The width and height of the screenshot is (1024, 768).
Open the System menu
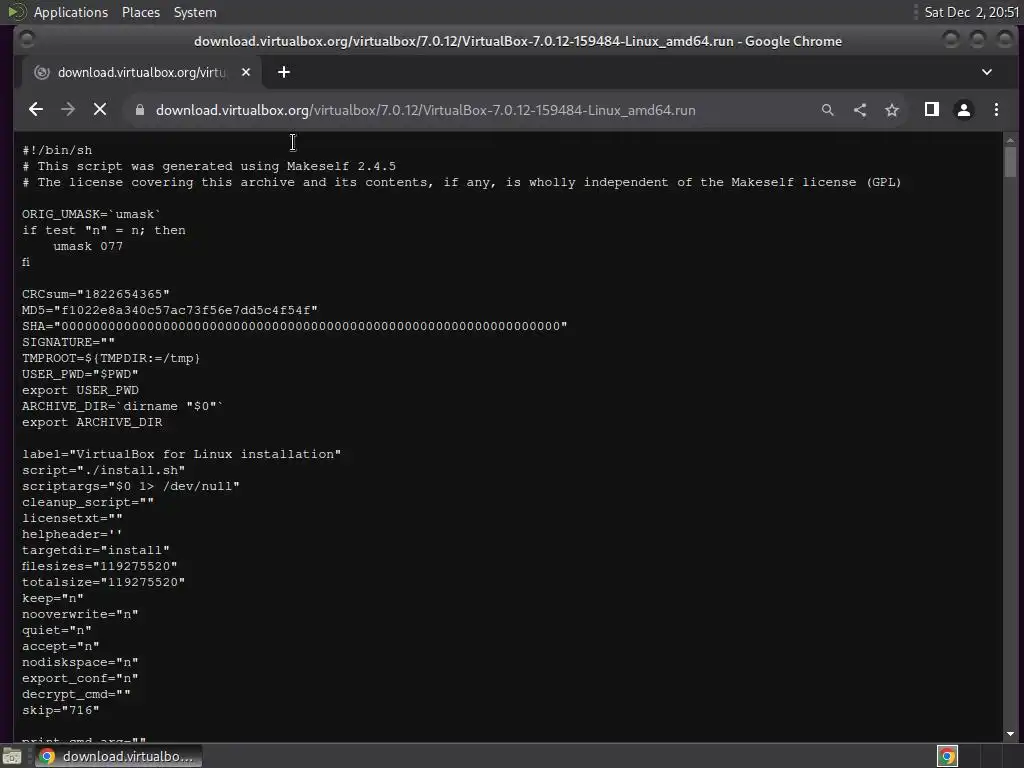click(x=195, y=12)
